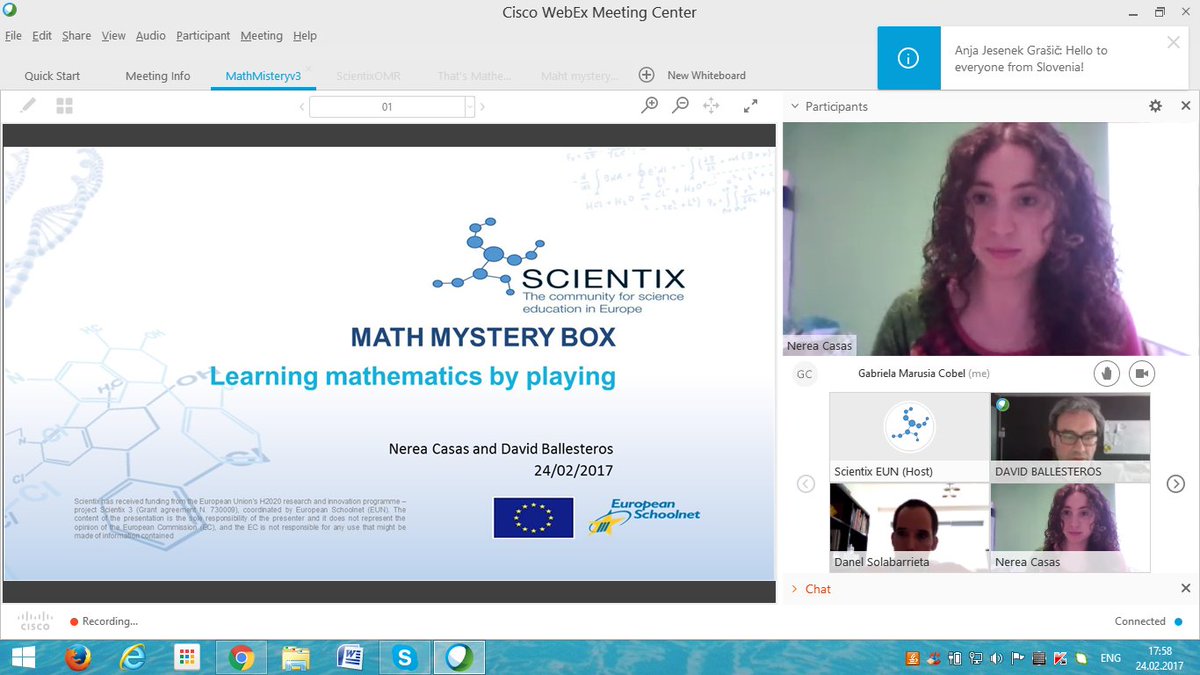Viewport: 1200px width, 675px height.
Task: Open Google Chrome from the taskbar
Action: coord(240,657)
